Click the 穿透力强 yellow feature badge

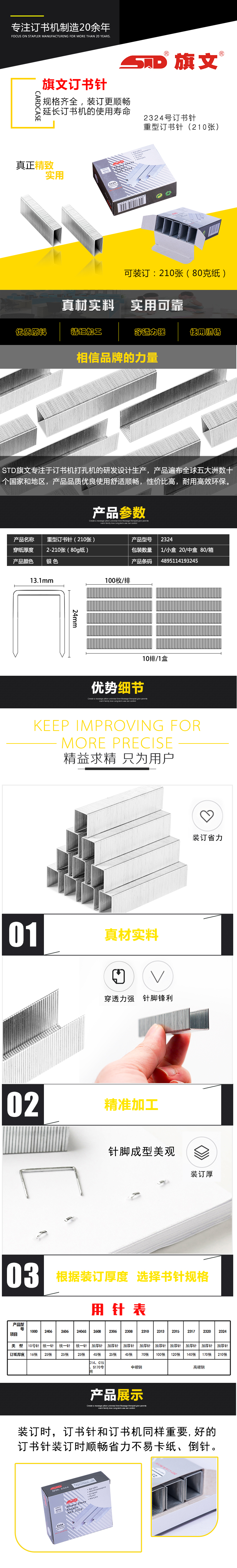pyautogui.click(x=149, y=332)
